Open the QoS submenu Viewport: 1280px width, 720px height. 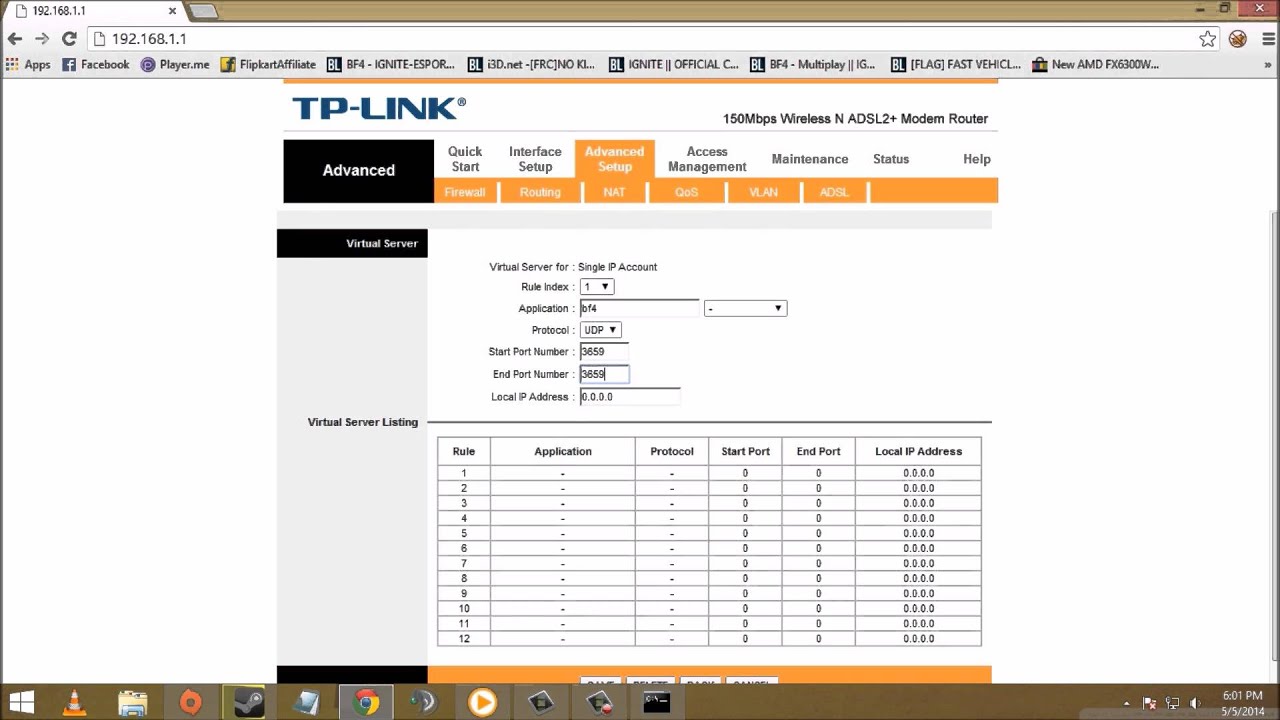coord(686,192)
